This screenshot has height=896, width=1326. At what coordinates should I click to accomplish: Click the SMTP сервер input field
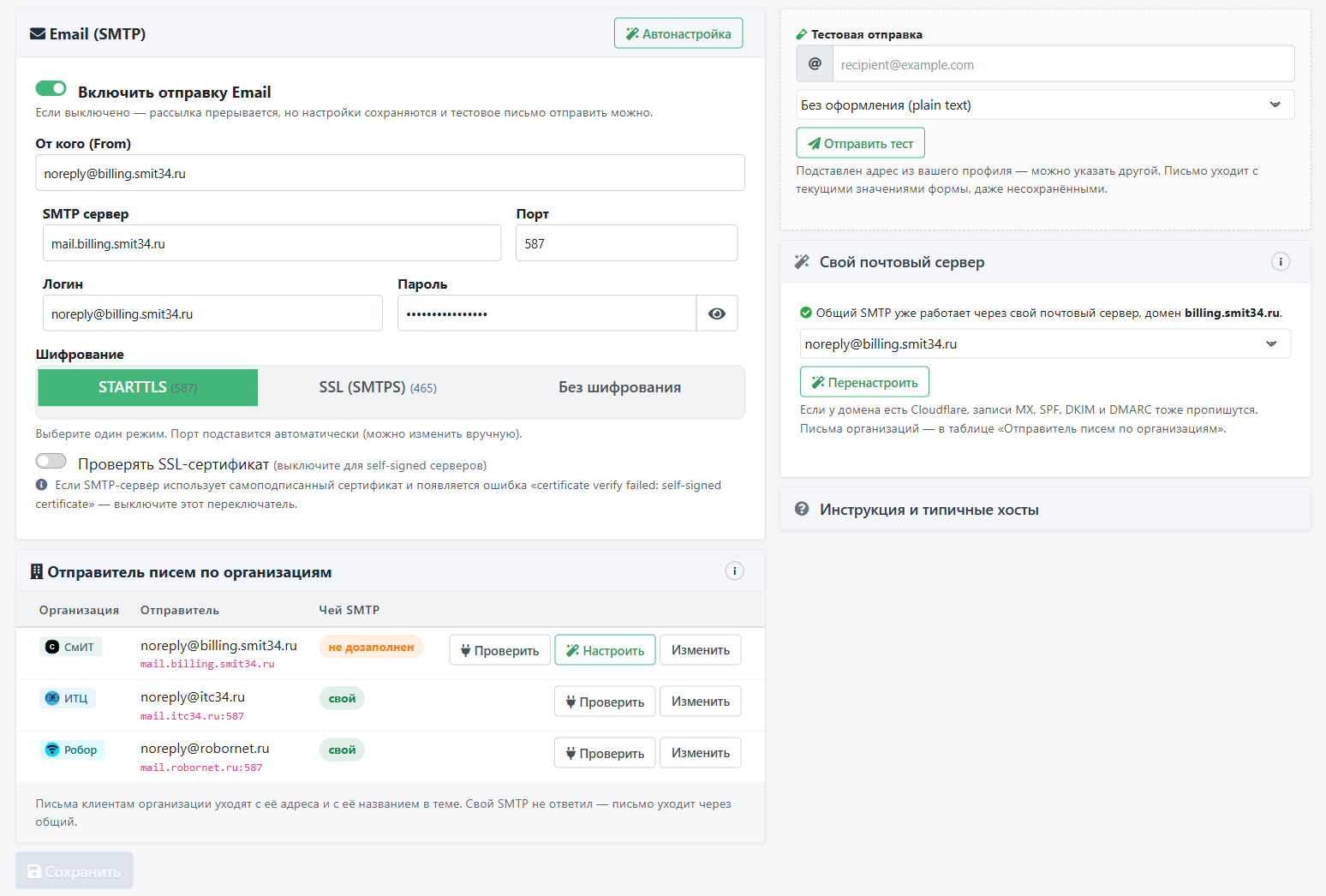coord(272,243)
